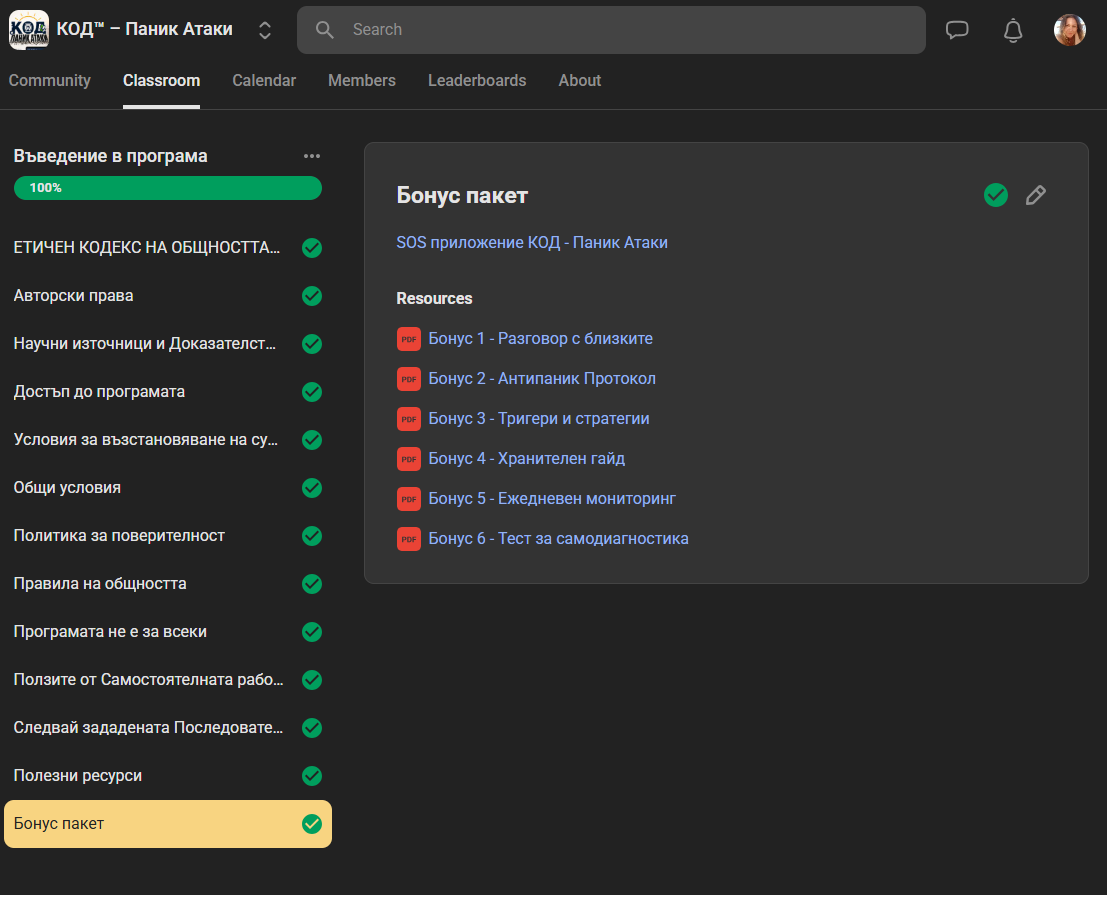This screenshot has width=1107, height=898.
Task: Click the PDF icon for Бонус 6
Action: coord(409,539)
